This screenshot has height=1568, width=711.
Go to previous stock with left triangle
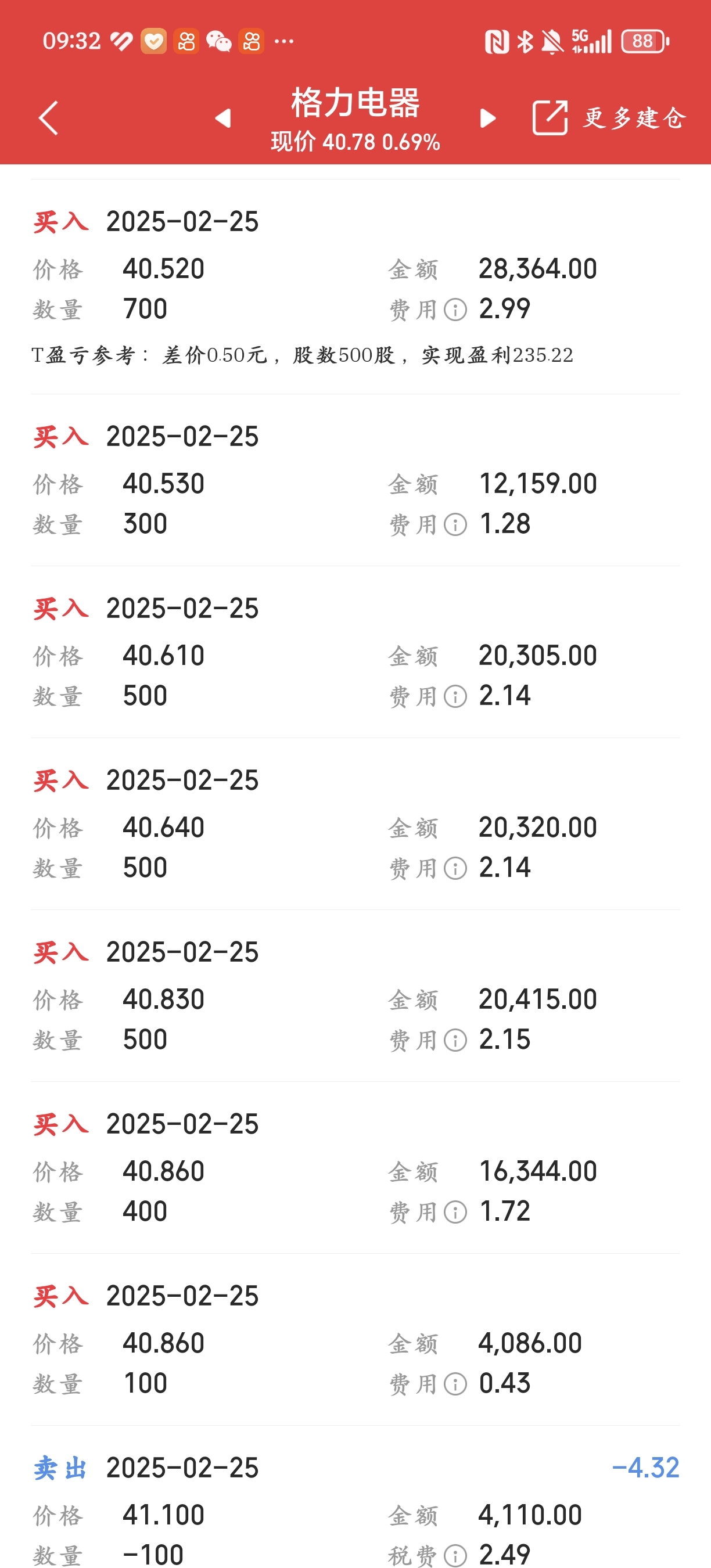click(x=224, y=117)
